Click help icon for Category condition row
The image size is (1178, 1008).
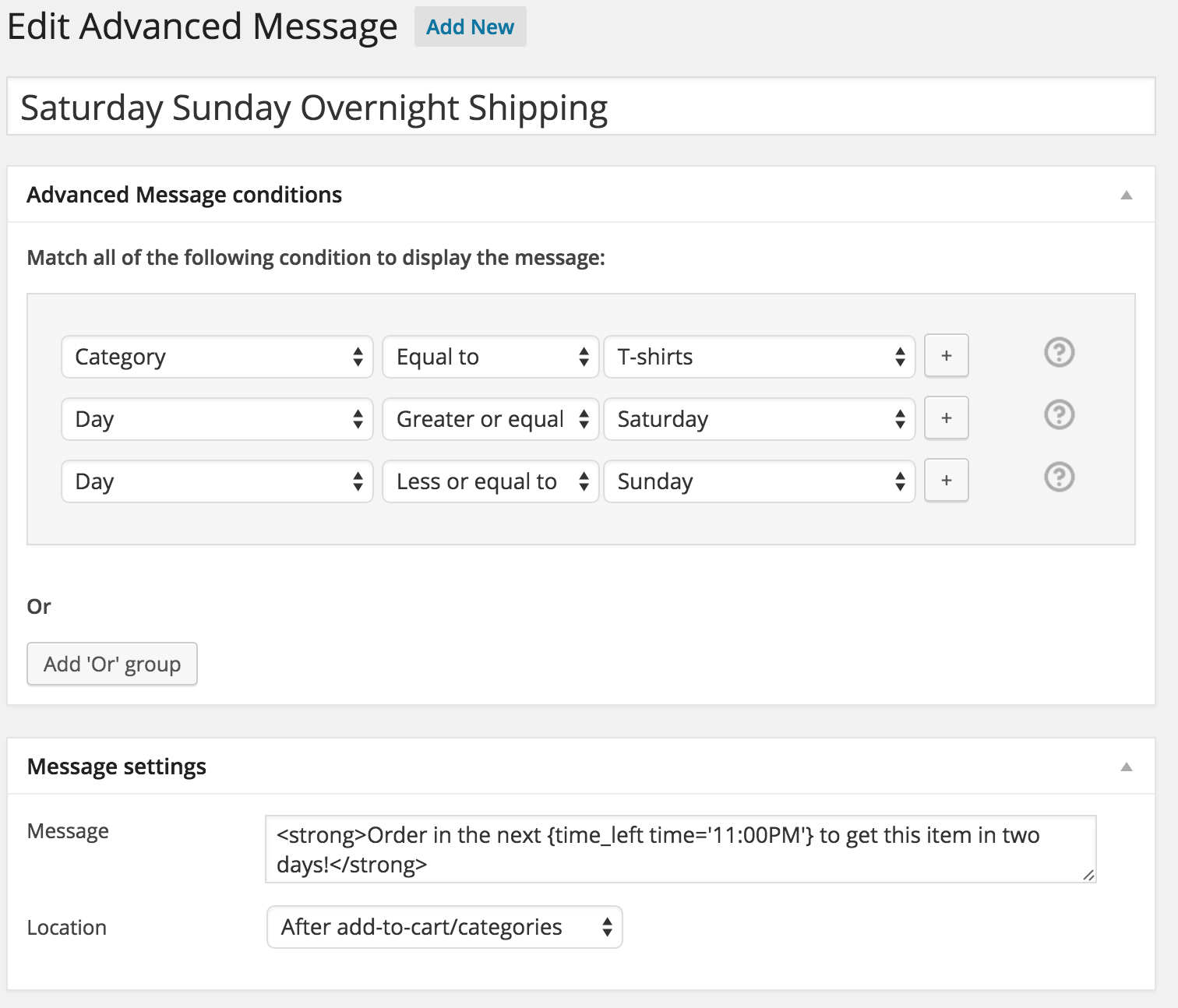click(1059, 353)
